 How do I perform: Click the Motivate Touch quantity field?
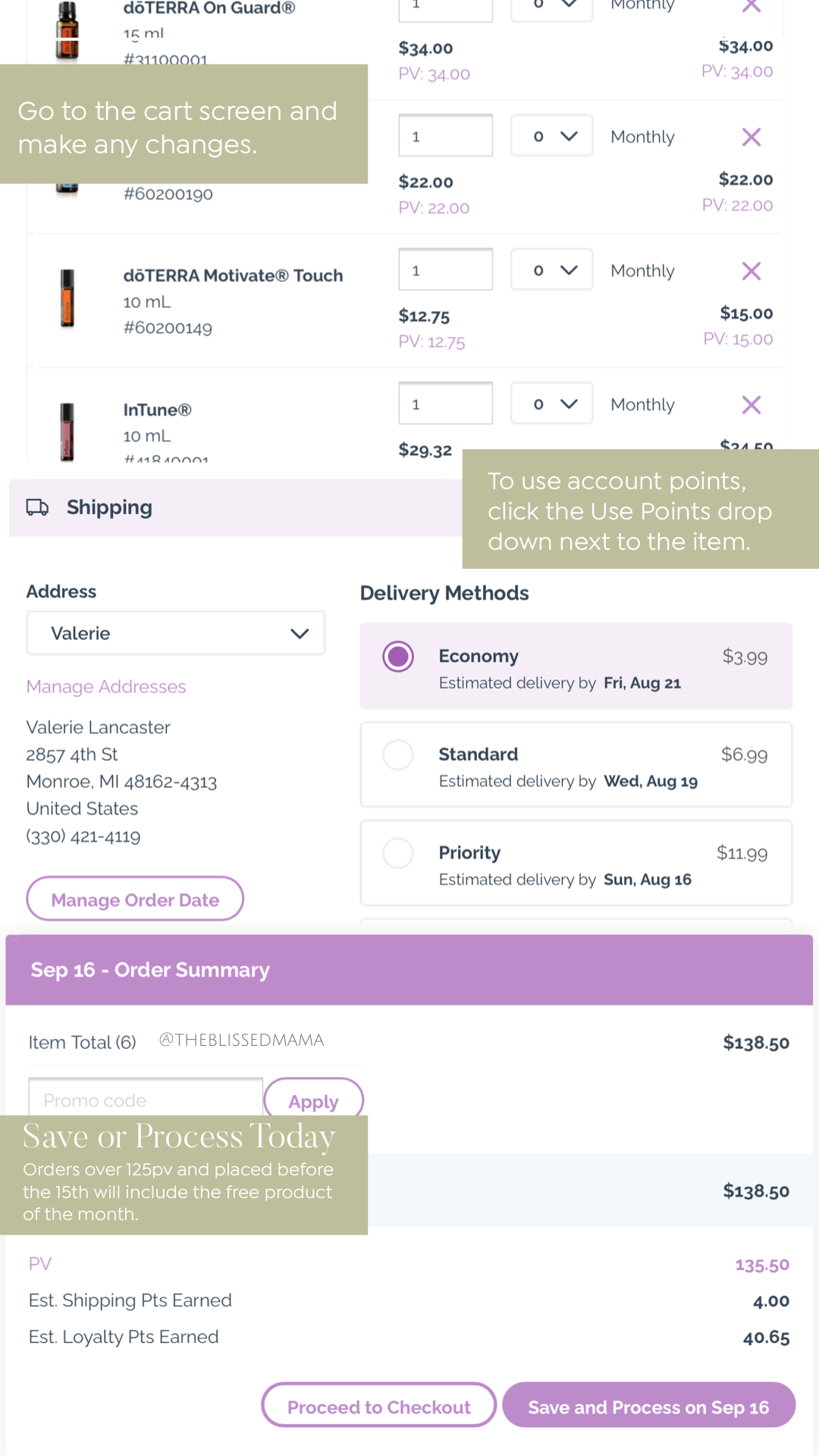coord(445,271)
